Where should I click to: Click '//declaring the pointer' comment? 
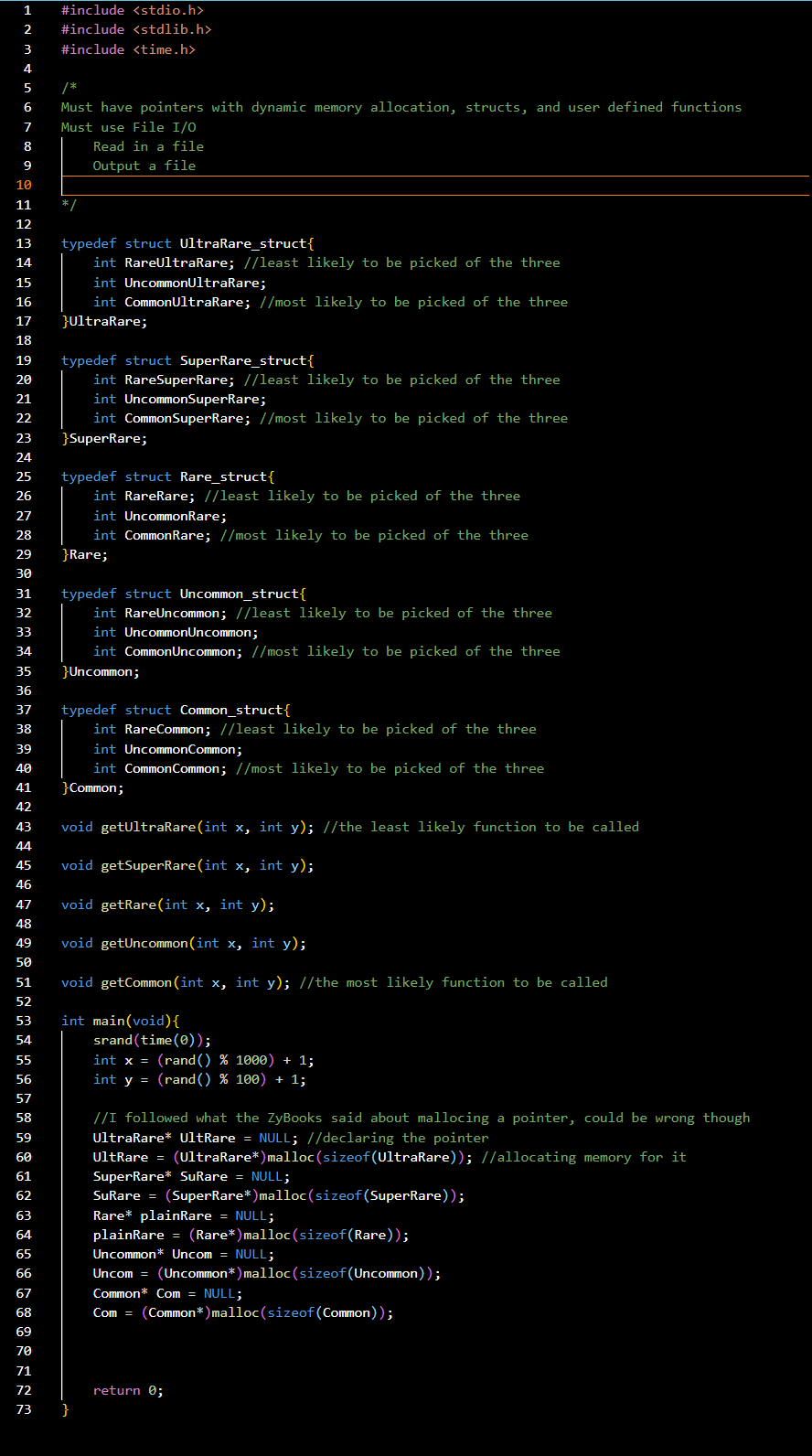tap(398, 1138)
